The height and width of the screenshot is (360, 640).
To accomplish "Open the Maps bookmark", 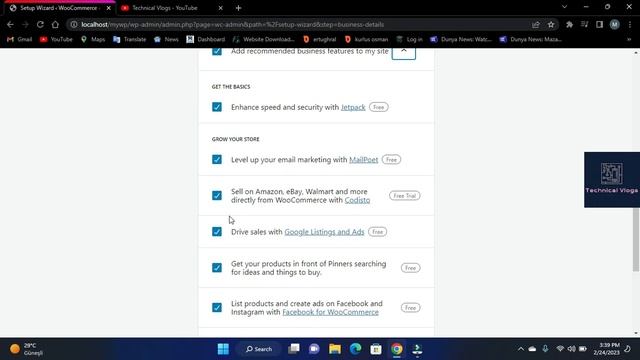I will (x=93, y=39).
